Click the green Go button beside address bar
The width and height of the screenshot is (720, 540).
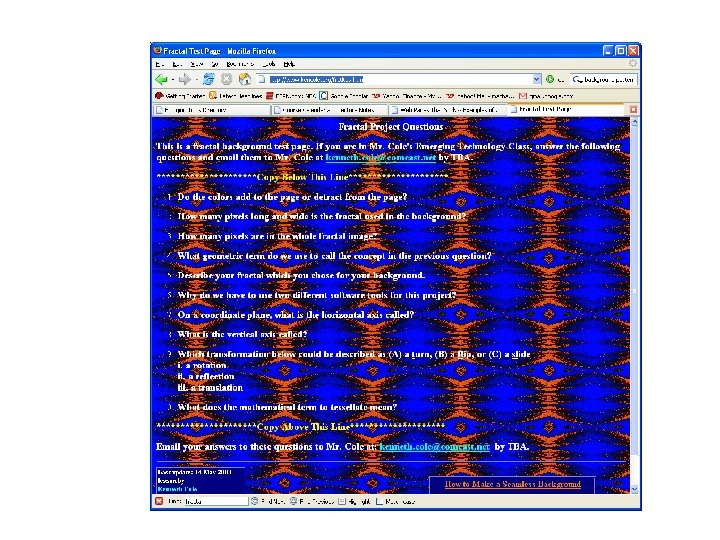[x=550, y=79]
